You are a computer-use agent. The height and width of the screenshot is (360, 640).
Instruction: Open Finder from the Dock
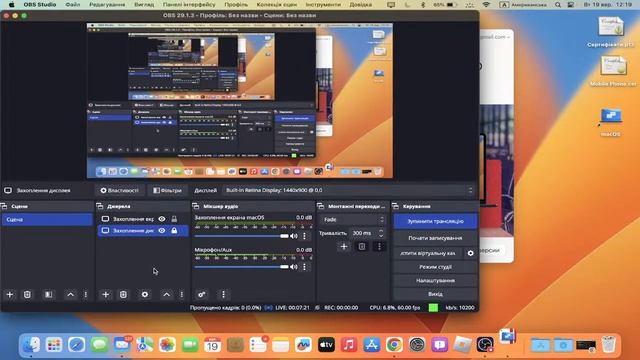31,345
